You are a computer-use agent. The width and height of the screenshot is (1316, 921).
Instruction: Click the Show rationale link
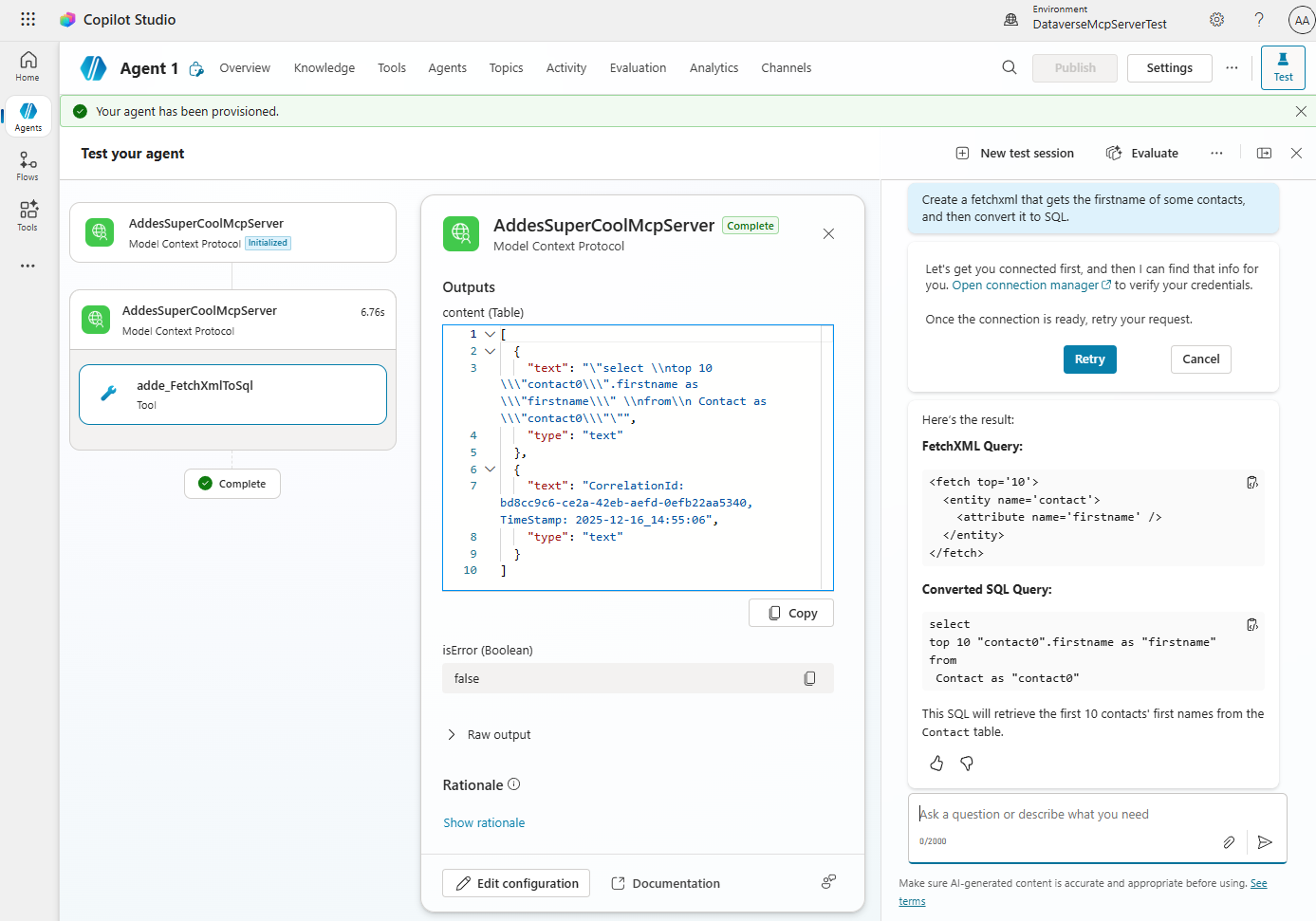tap(484, 823)
